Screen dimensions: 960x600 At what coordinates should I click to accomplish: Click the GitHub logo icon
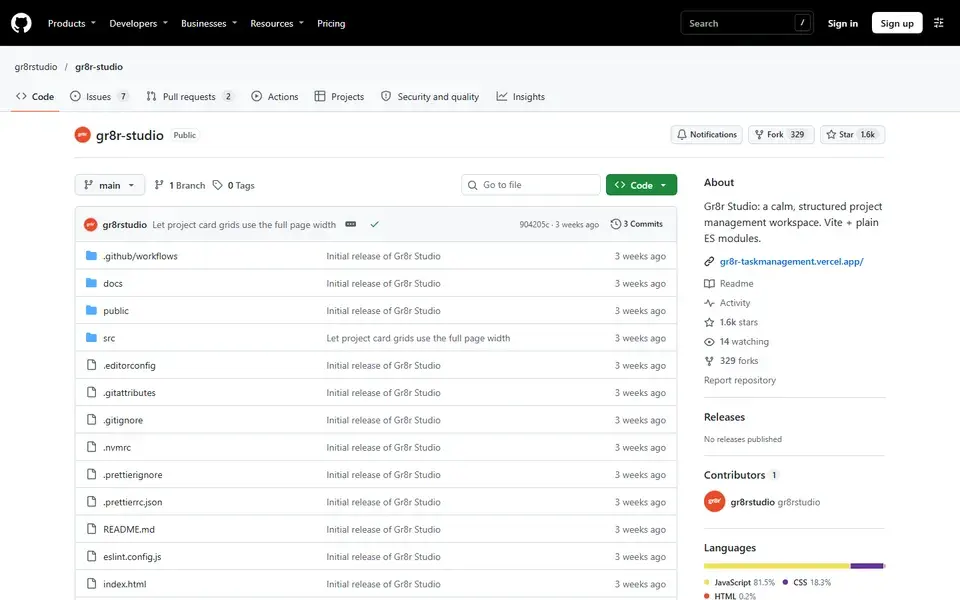[x=21, y=23]
